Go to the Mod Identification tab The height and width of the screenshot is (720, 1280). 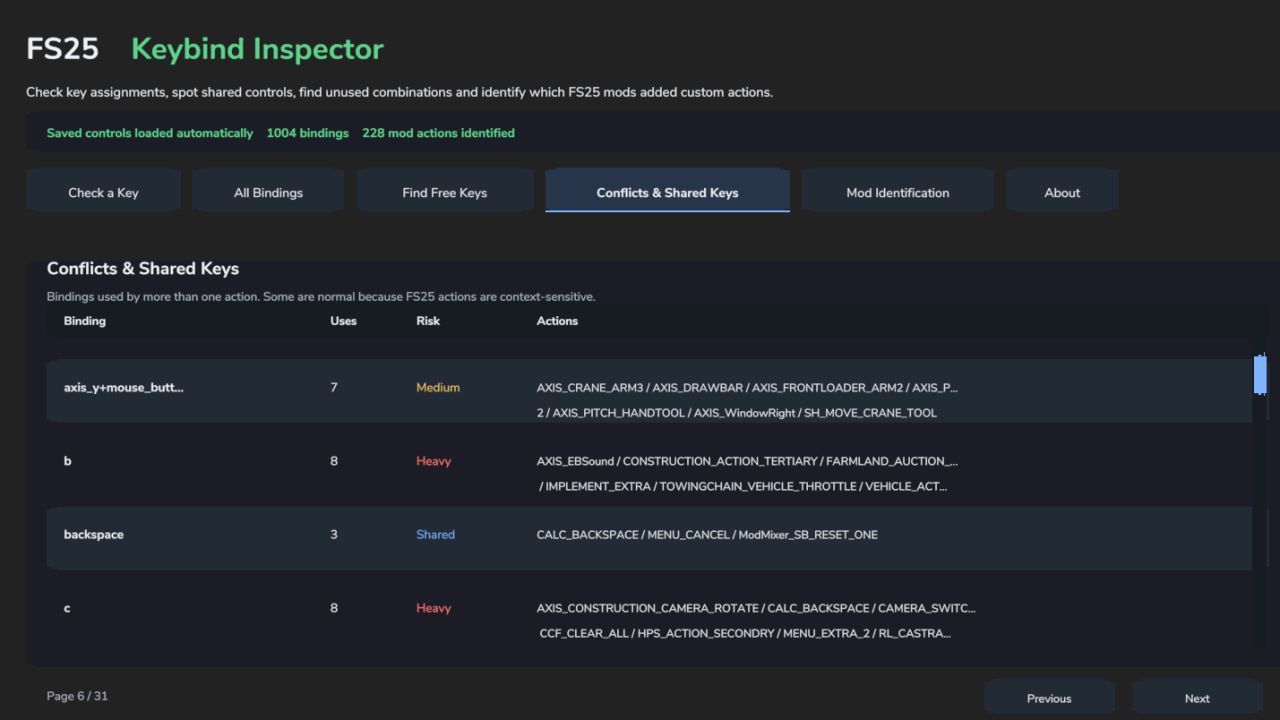(898, 192)
